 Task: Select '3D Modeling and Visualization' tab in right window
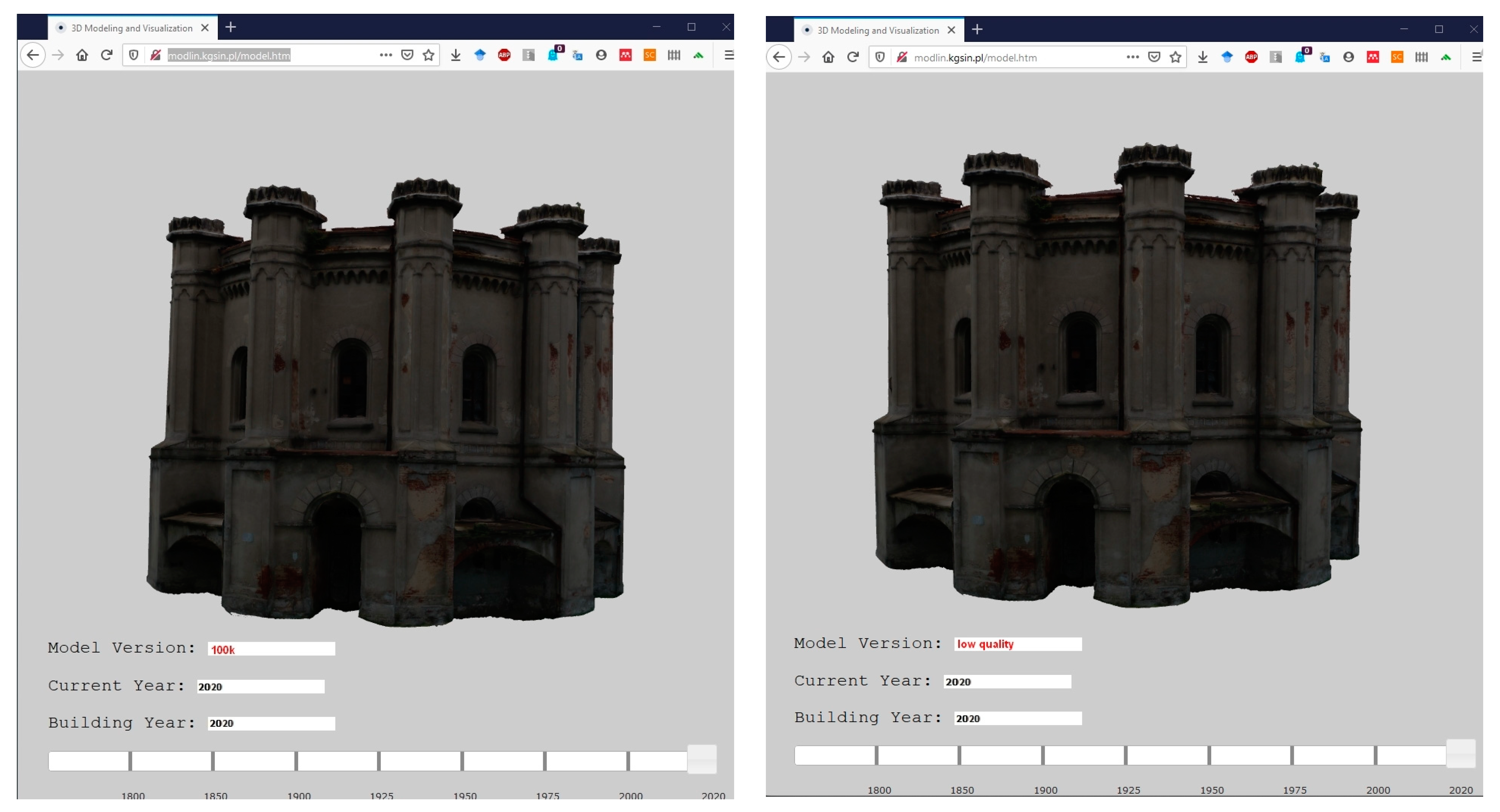(x=878, y=30)
